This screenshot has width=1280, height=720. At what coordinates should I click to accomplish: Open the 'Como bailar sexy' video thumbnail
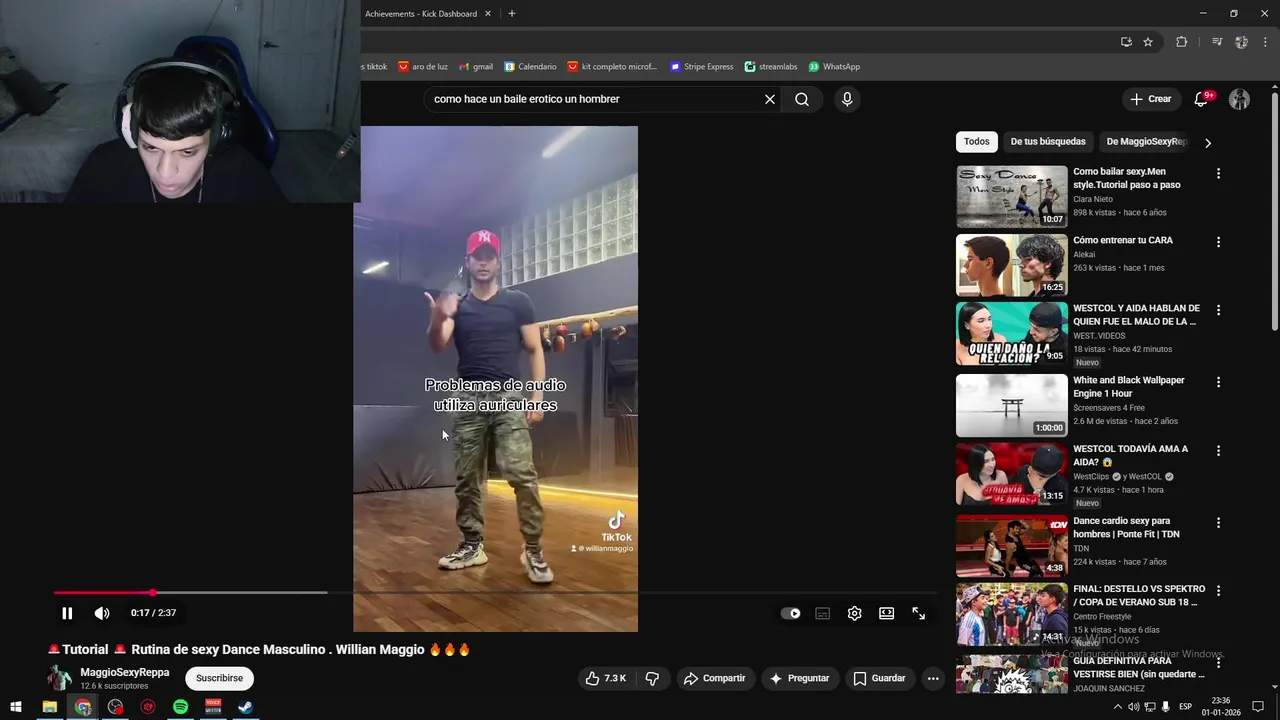(x=1012, y=196)
